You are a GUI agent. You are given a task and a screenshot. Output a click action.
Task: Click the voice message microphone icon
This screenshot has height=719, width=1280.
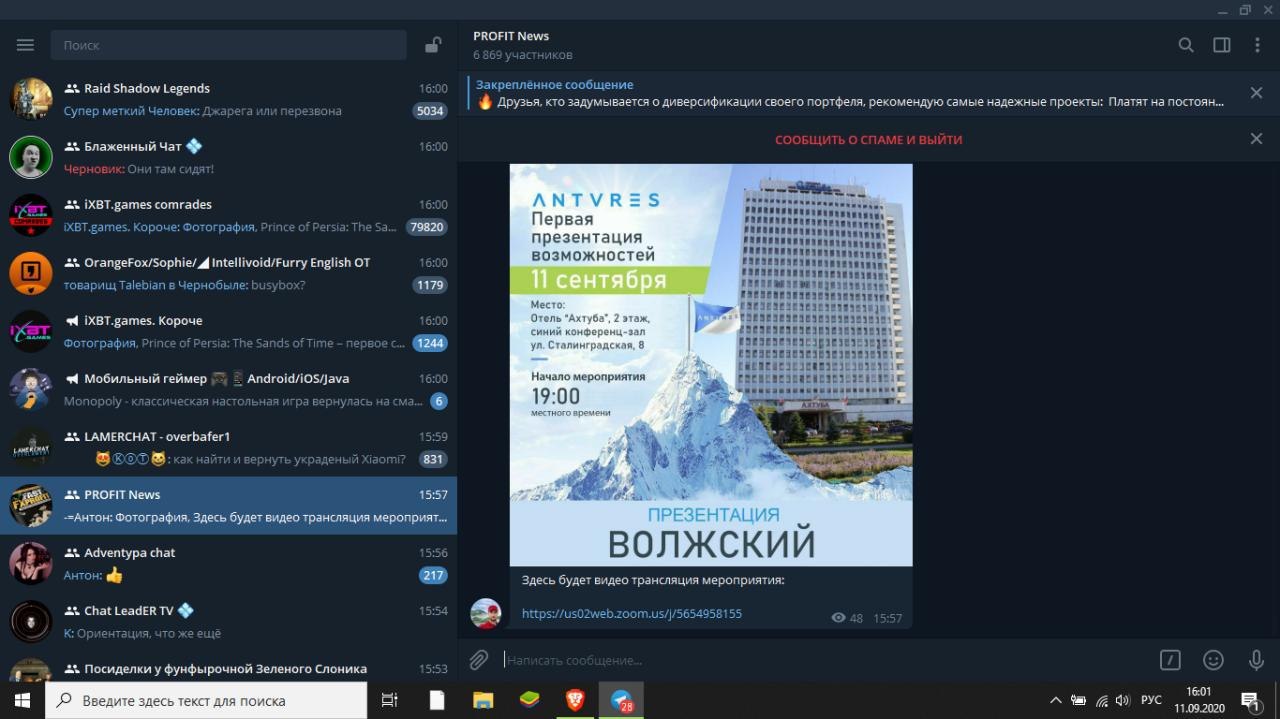1256,660
